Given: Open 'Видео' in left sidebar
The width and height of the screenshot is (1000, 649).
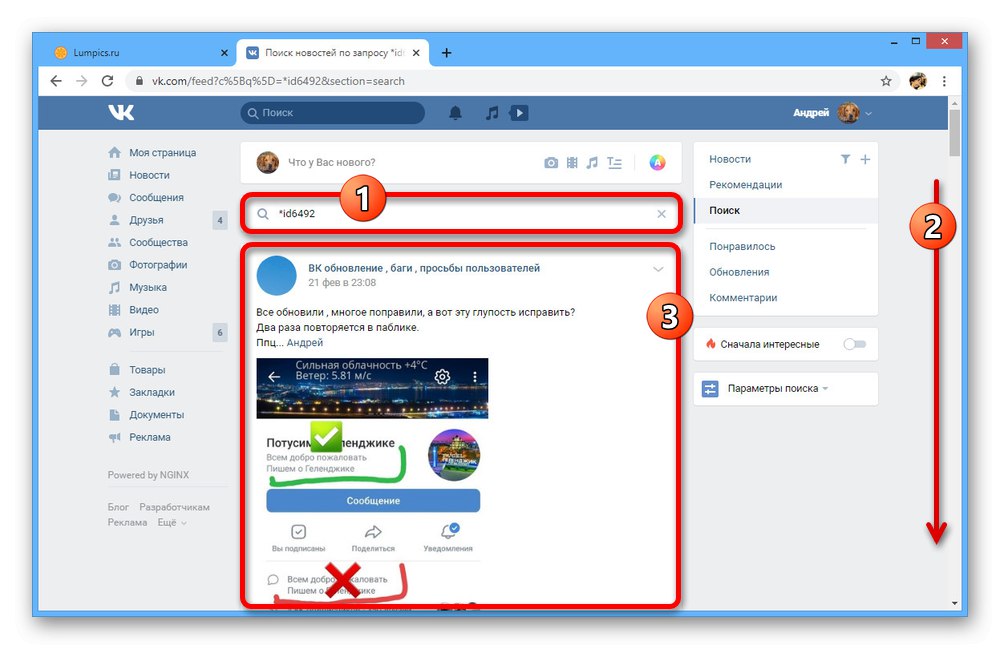Looking at the screenshot, I should coord(143,310).
